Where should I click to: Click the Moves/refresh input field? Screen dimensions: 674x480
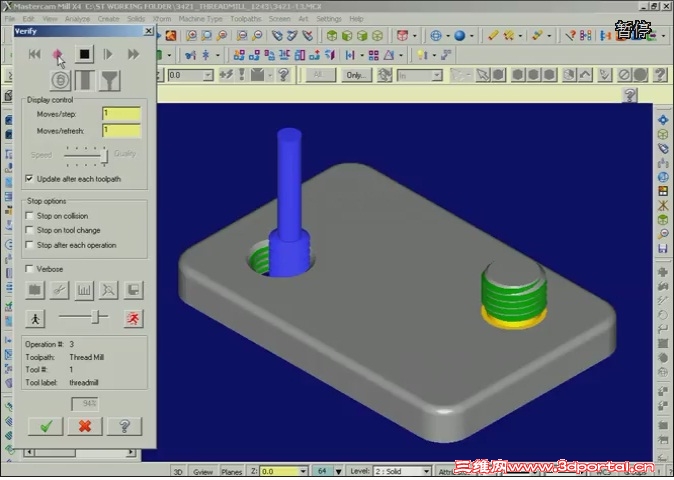pyautogui.click(x=122, y=130)
